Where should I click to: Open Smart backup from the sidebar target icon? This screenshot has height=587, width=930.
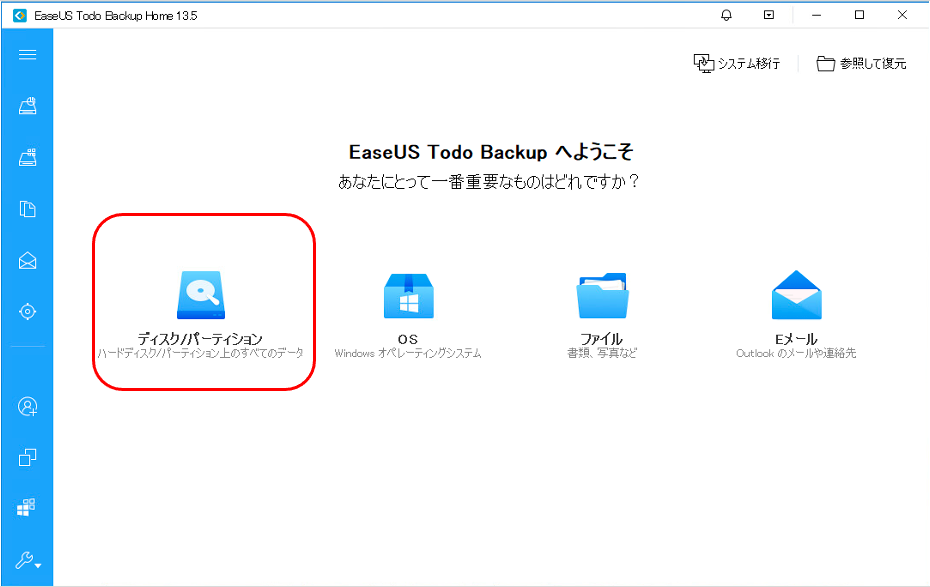pos(27,311)
